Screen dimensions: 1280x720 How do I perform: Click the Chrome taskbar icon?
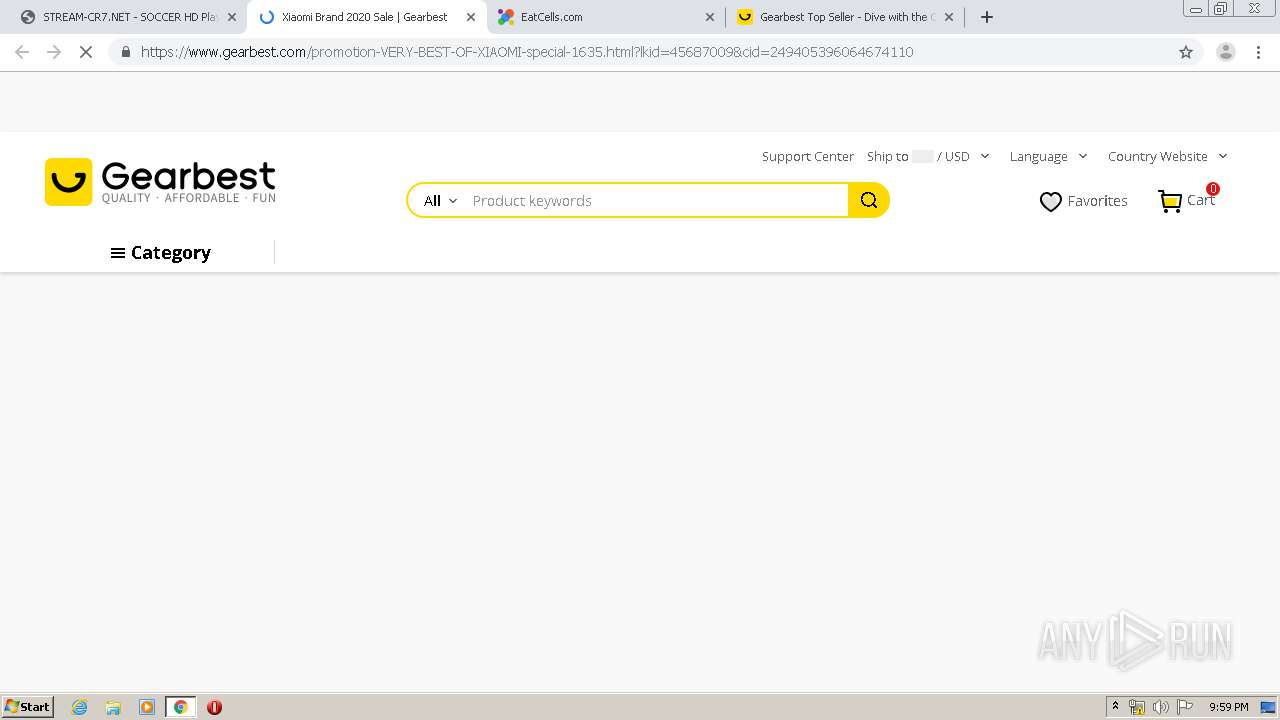point(180,707)
